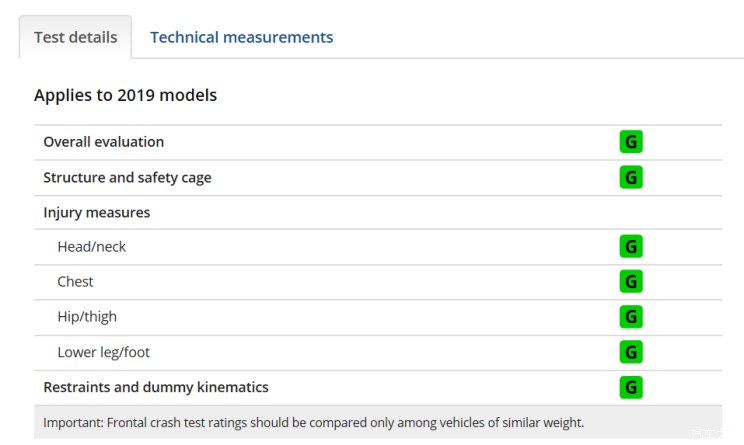
Task: Click the Lower leg/foot G rating badge
Action: click(631, 352)
